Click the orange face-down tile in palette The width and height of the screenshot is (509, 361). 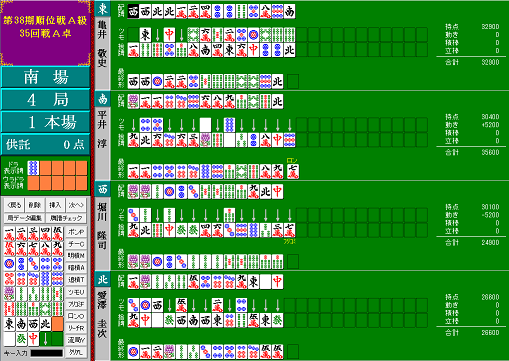pyautogui.click(x=57, y=324)
